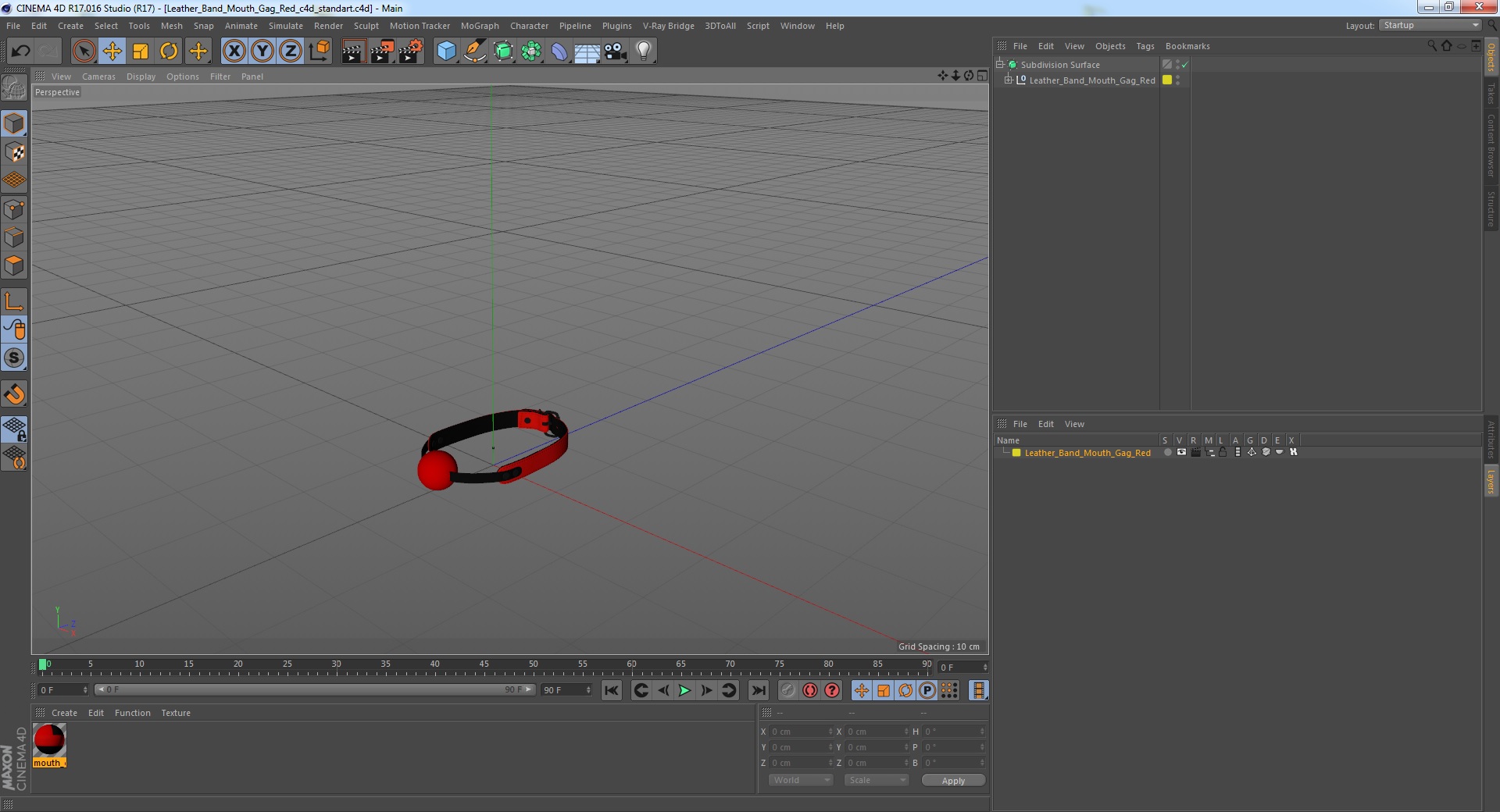Activate the Move tool
Image resolution: width=1500 pixels, height=812 pixels.
[112, 52]
